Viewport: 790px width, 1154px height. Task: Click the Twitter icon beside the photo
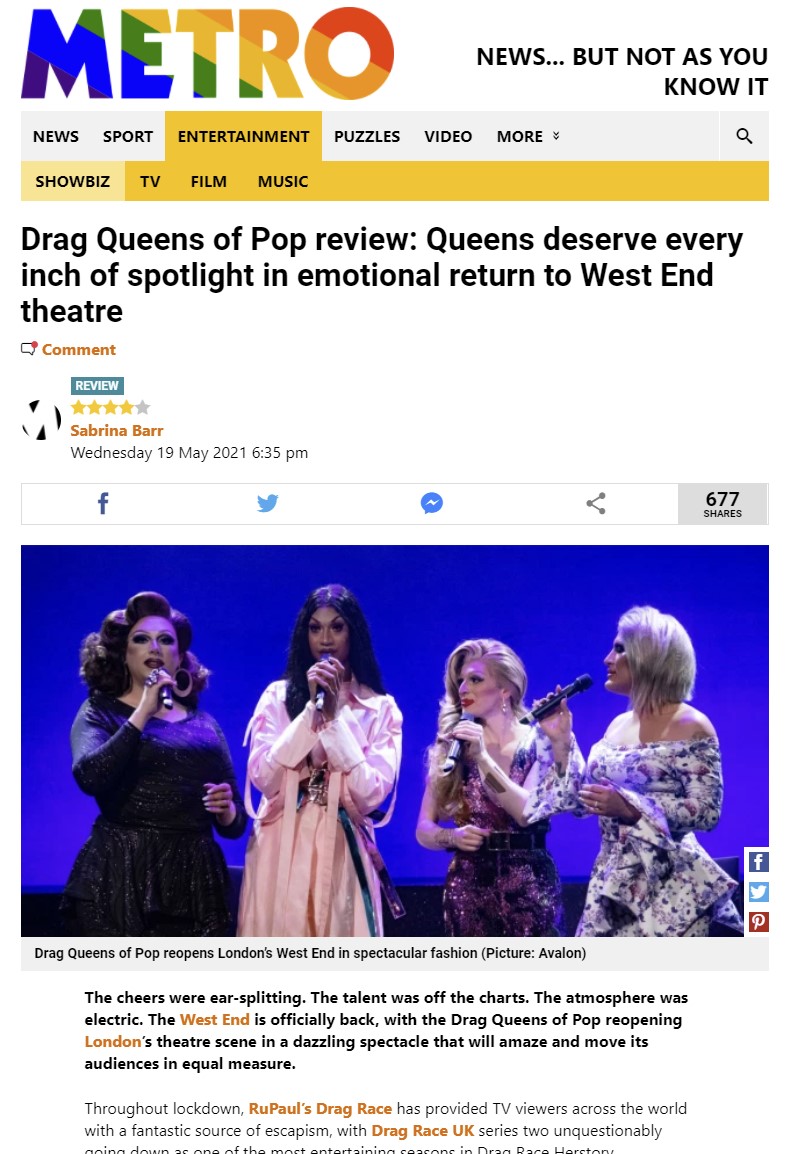(758, 892)
